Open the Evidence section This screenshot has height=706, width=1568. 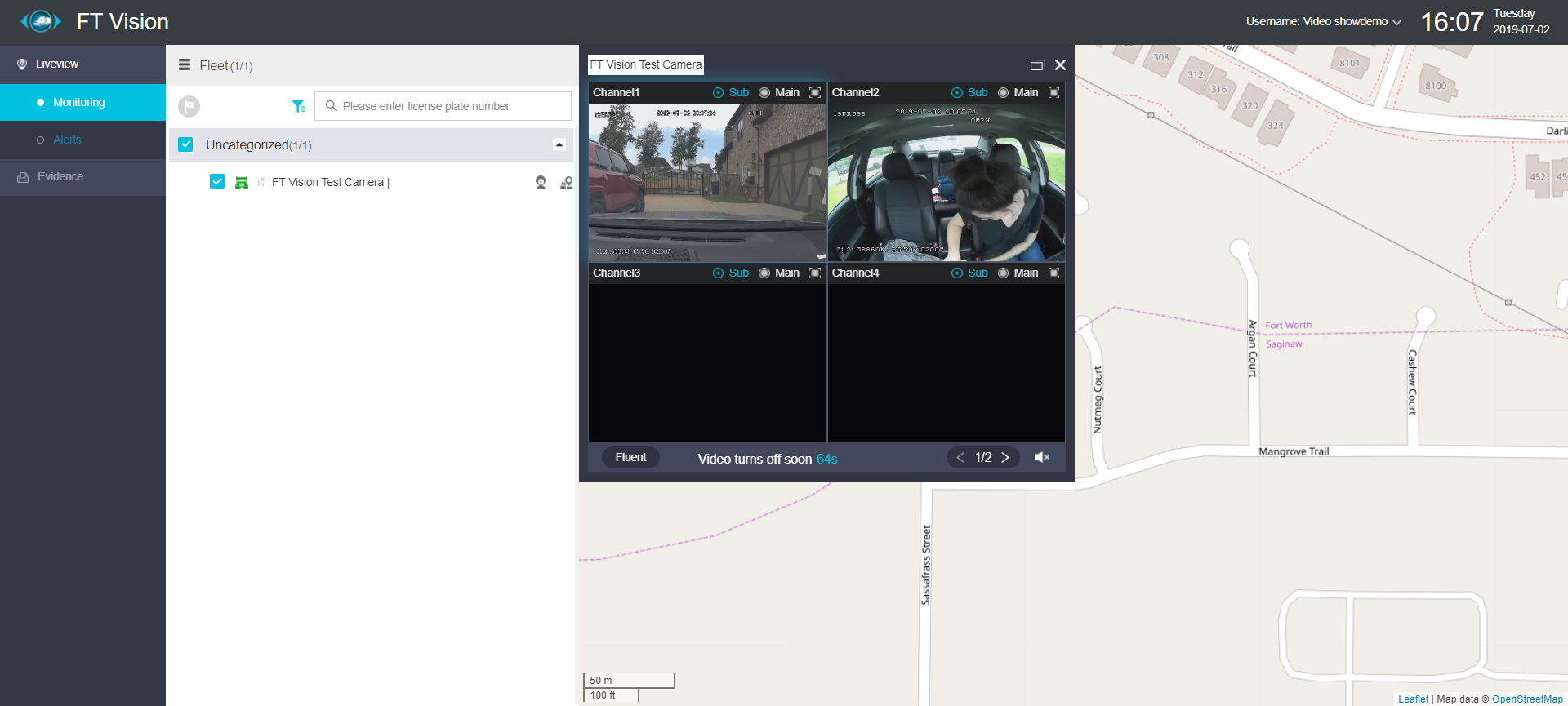point(82,177)
